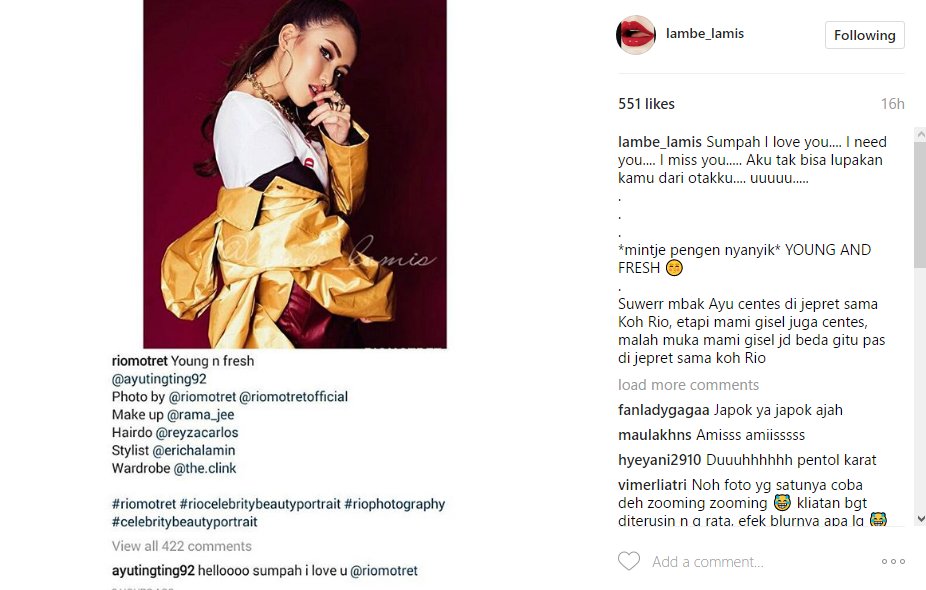
Task: Click the scrollbar up arrow in comments
Action: coord(920,135)
